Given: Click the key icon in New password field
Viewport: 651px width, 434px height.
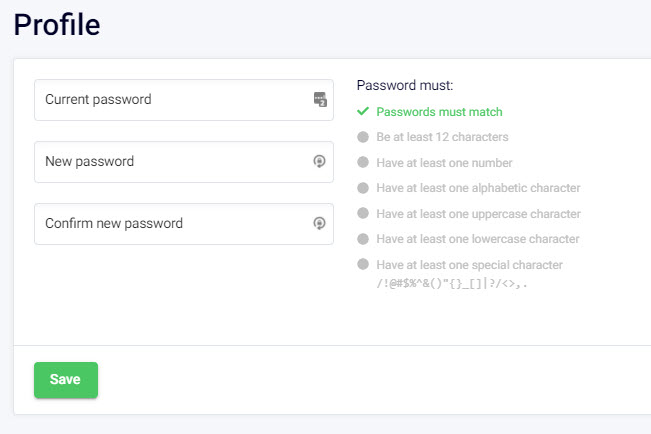Looking at the screenshot, I should point(320,162).
